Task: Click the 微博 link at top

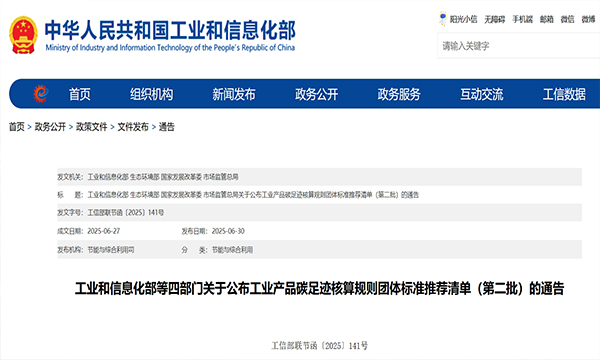Action: [x=589, y=19]
